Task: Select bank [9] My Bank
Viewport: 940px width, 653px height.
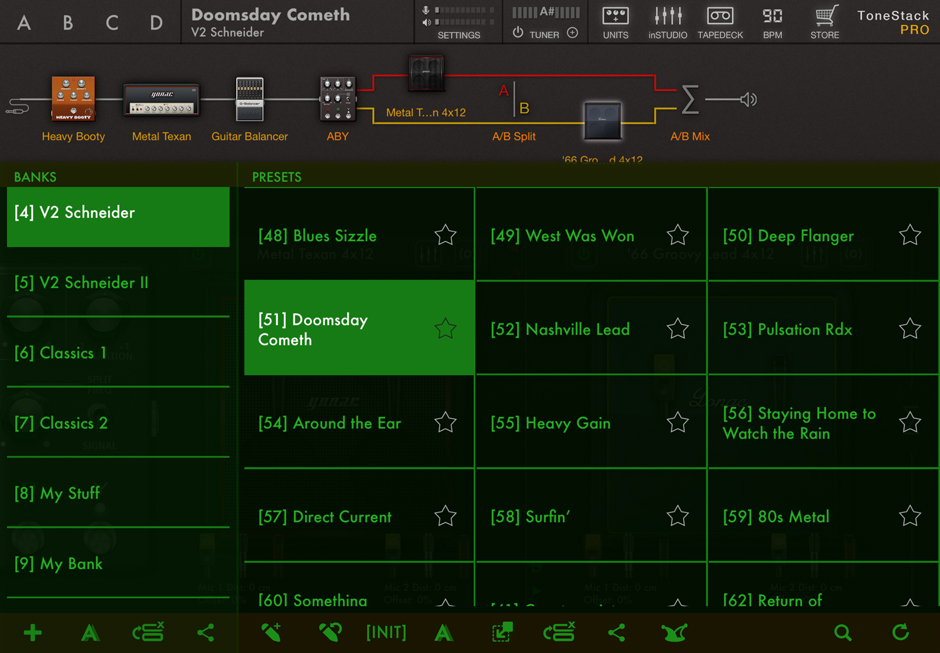Action: (118, 563)
